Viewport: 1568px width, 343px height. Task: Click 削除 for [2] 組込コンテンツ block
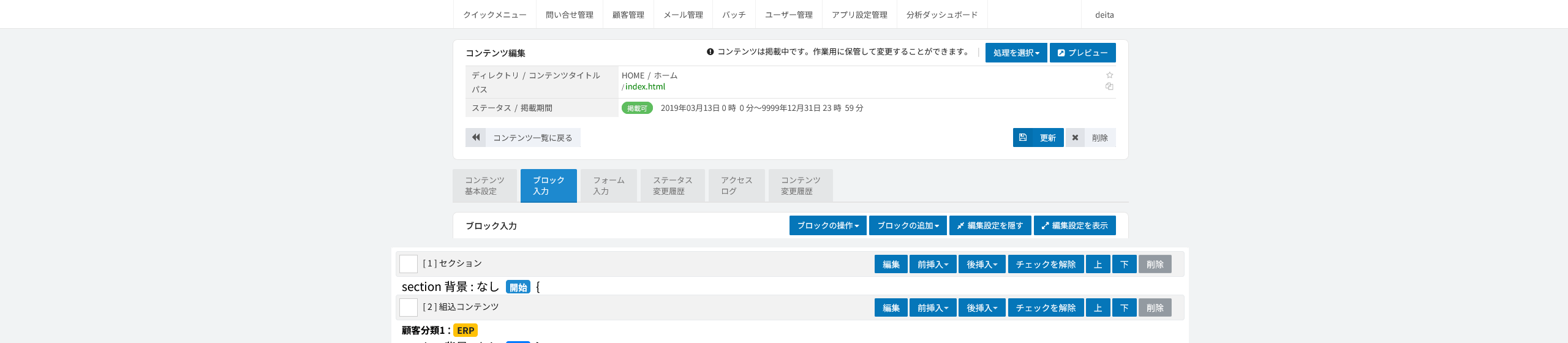pyautogui.click(x=1155, y=307)
